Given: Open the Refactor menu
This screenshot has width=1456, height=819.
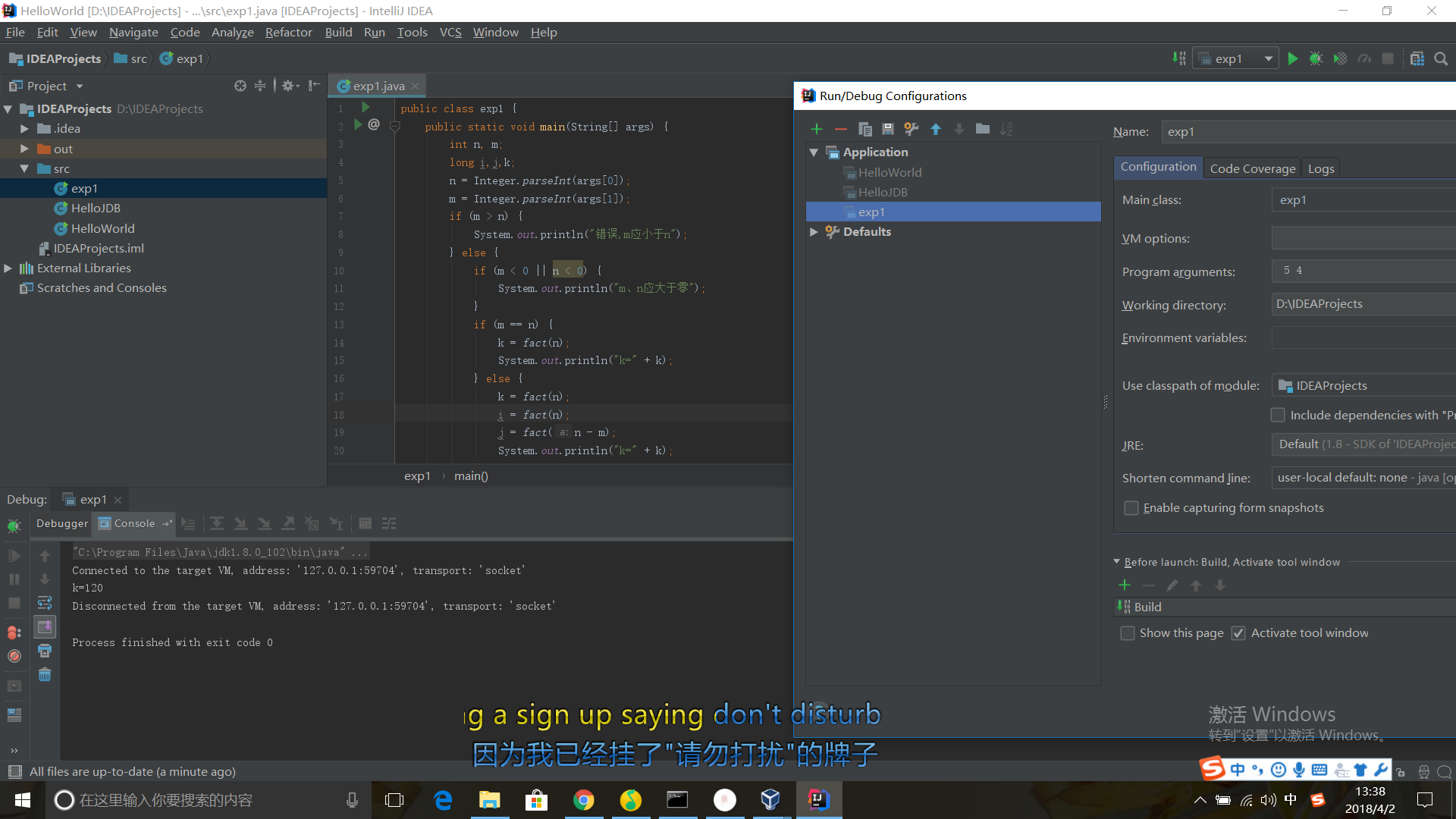Looking at the screenshot, I should click(x=288, y=32).
